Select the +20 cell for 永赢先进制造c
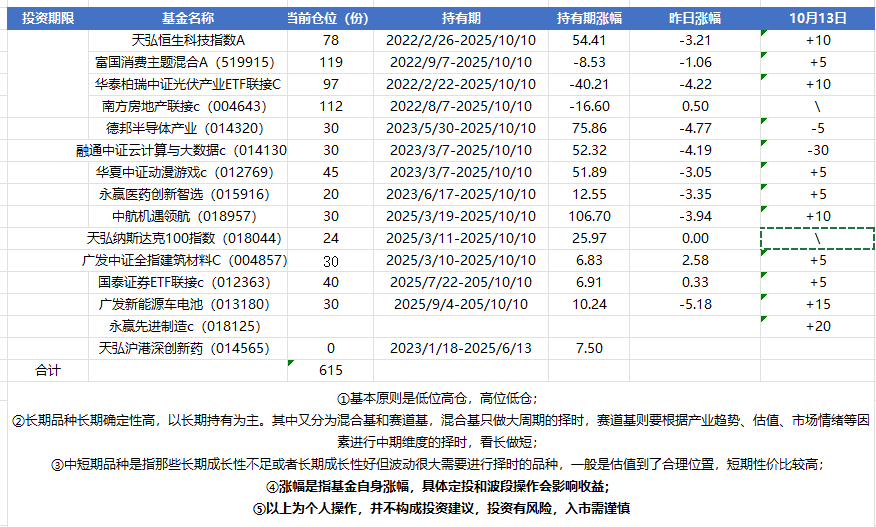This screenshot has height=527, width=876. pos(818,326)
